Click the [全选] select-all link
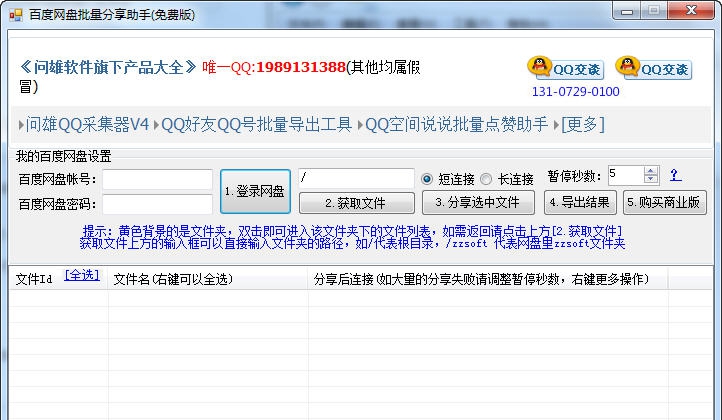 click(82, 275)
